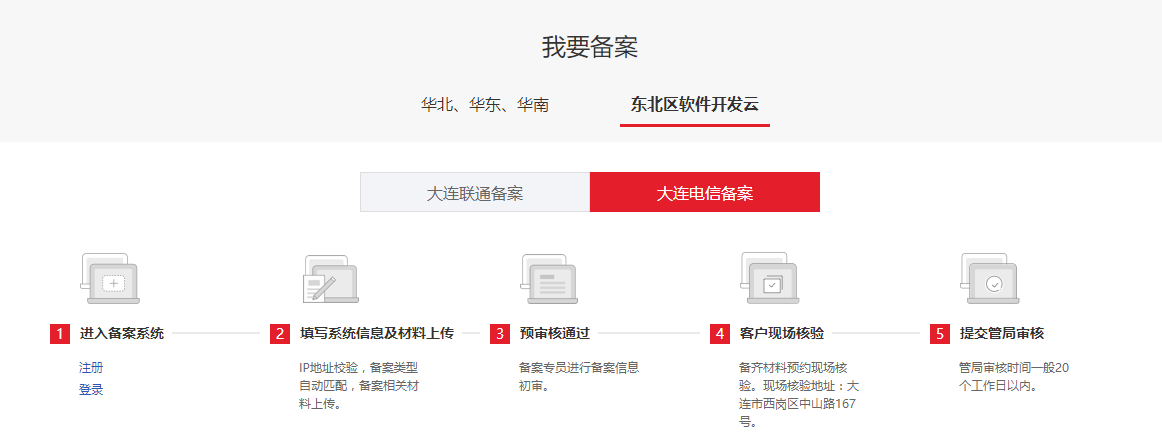Select the 大连电信备案 tab

coord(705,193)
